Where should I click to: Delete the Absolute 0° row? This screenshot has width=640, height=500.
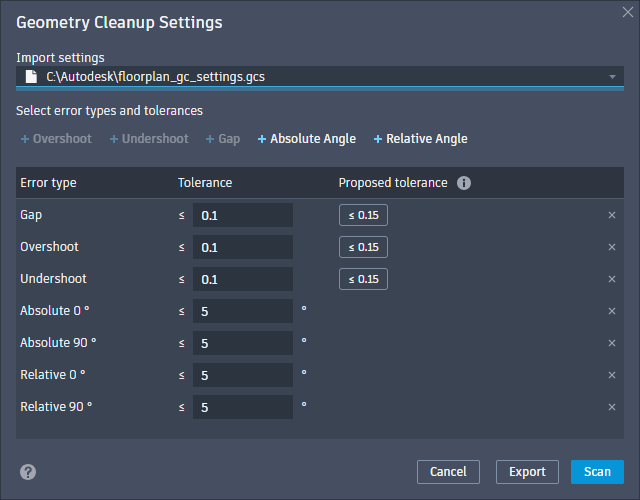[x=612, y=311]
